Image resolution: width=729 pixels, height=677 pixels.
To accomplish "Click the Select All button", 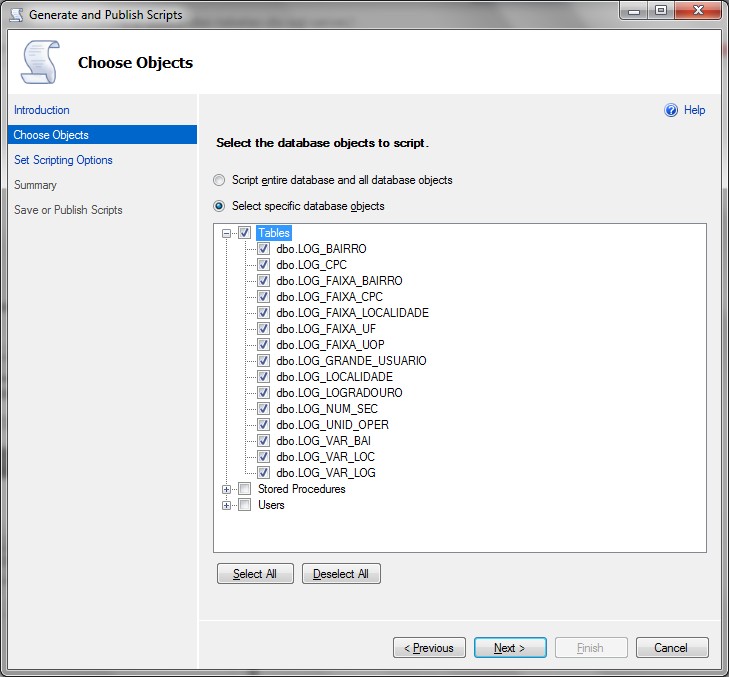I will 255,574.
